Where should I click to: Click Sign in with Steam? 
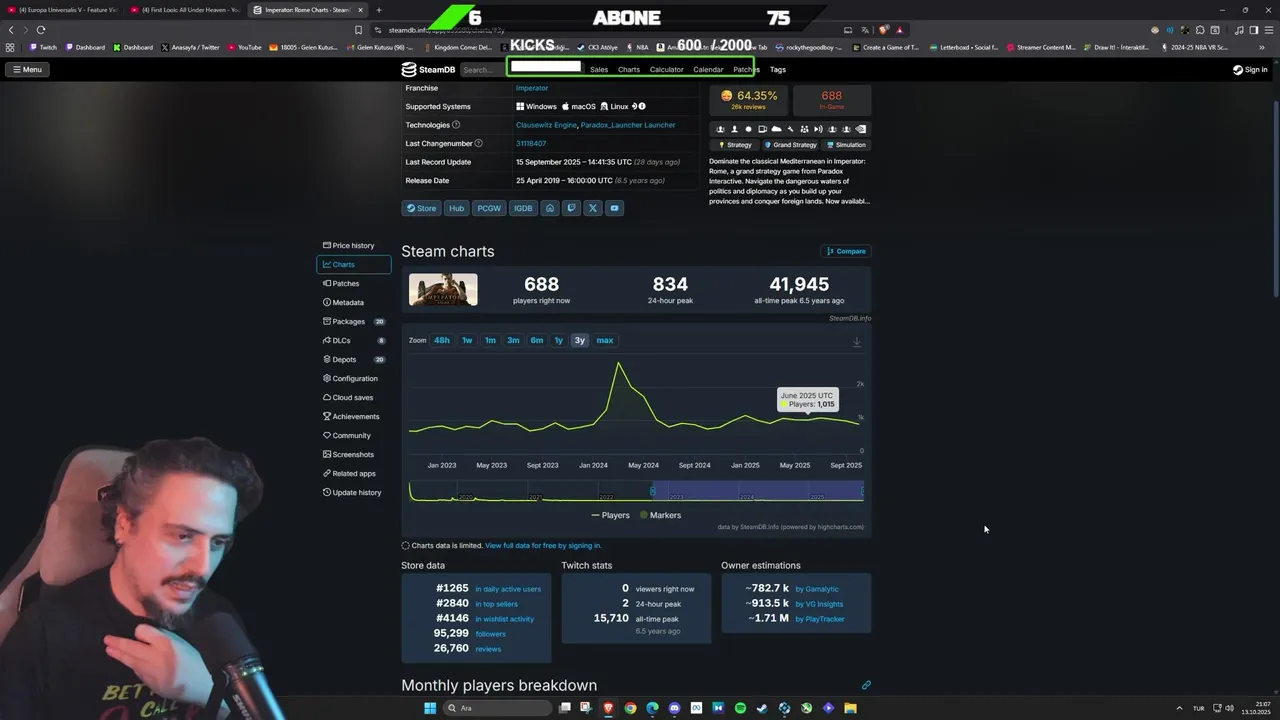pos(1250,70)
